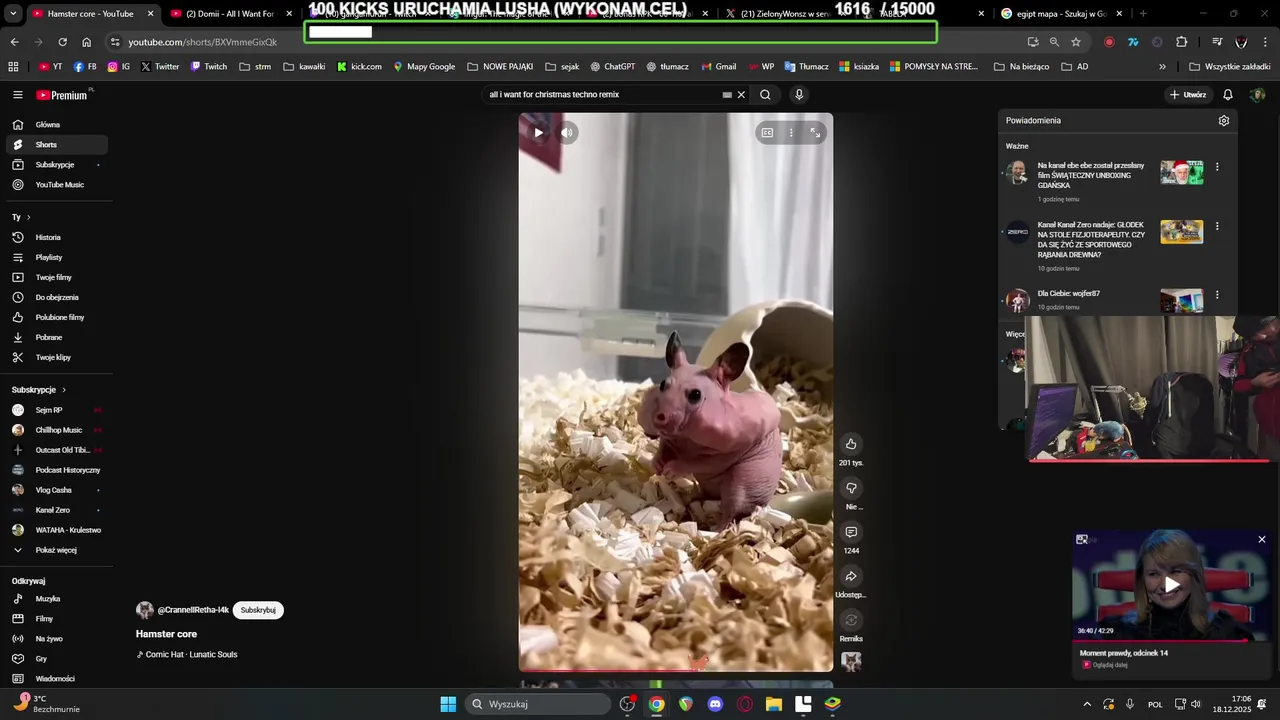The width and height of the screenshot is (1280, 720).
Task: Subscribe to @CrannellRetha-l4k with Subskrybuj
Action: click(x=258, y=610)
